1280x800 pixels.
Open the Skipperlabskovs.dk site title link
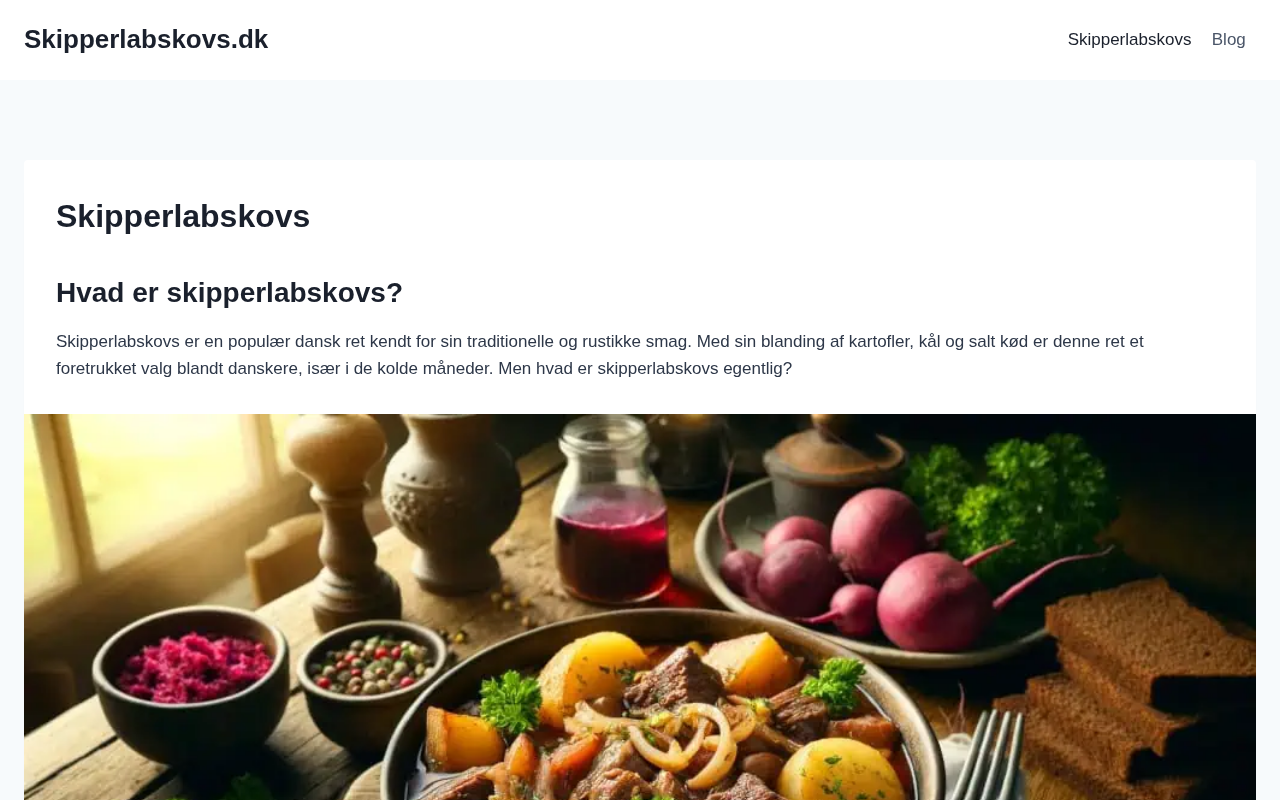146,39
